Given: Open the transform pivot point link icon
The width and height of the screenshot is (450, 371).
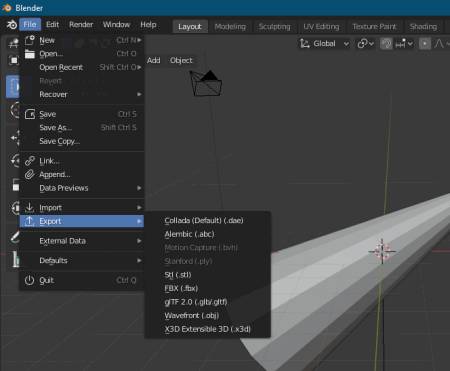Looking at the screenshot, I should [x=365, y=44].
